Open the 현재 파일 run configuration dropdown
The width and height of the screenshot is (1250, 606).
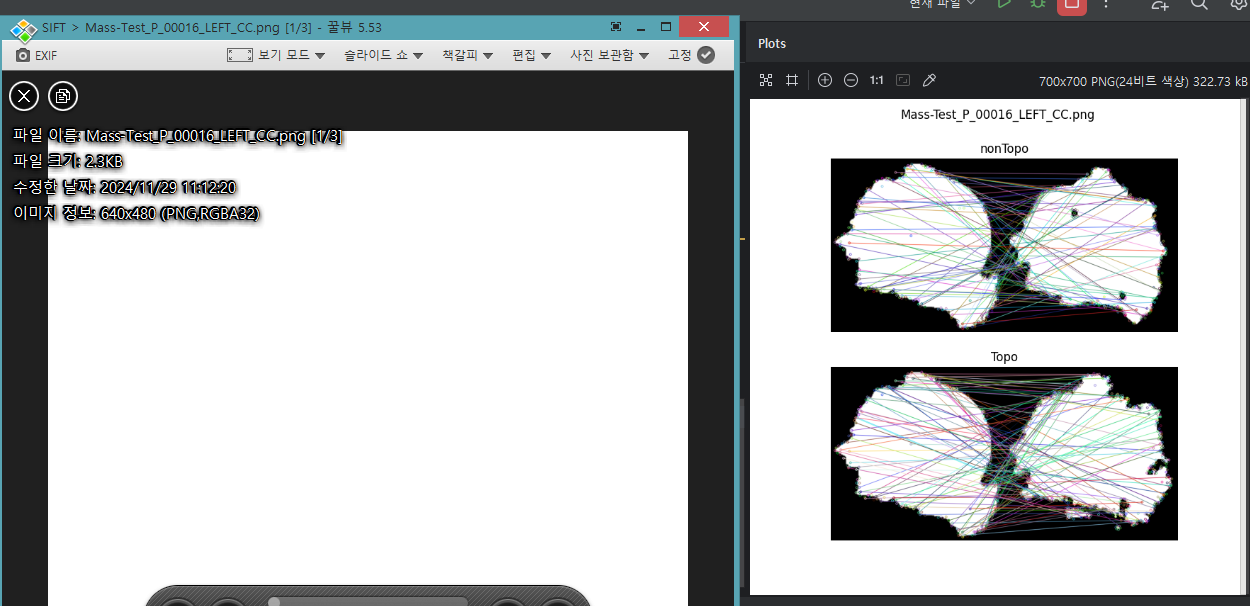pos(942,4)
